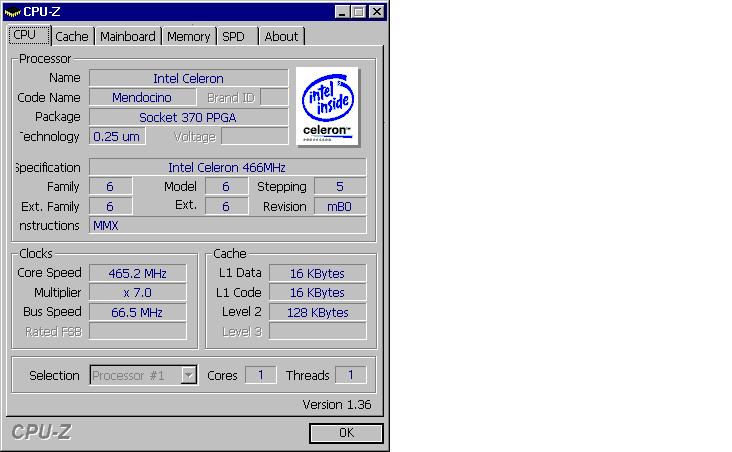This screenshot has width=732, height=452.
Task: Click the Specification value Intel Celeron 466MHz
Action: (227, 167)
